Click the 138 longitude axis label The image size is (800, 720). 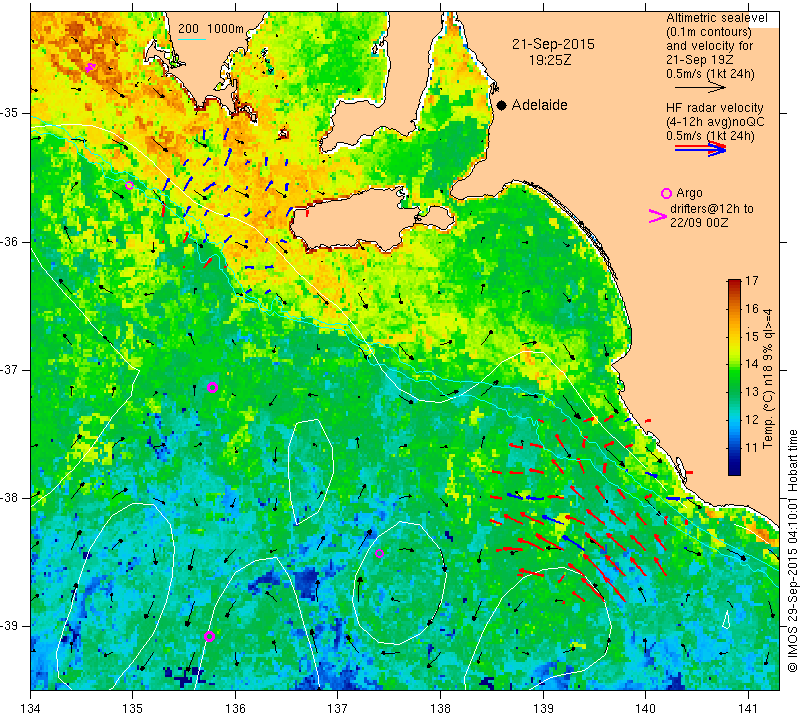click(440, 708)
